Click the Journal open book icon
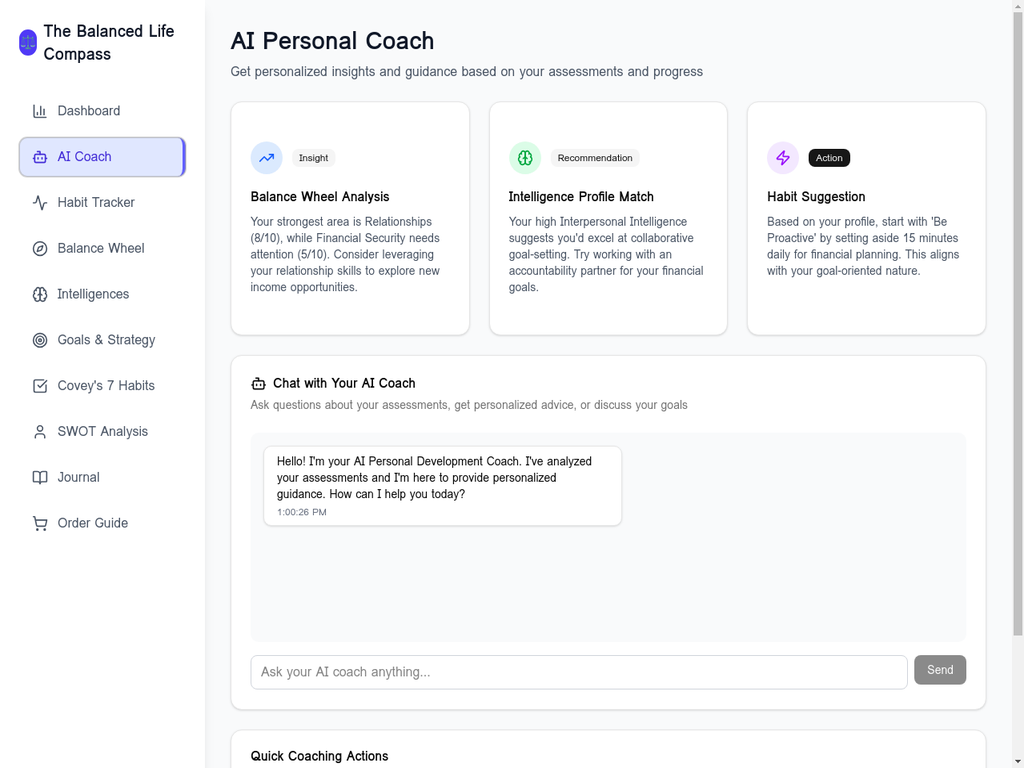 (x=39, y=477)
